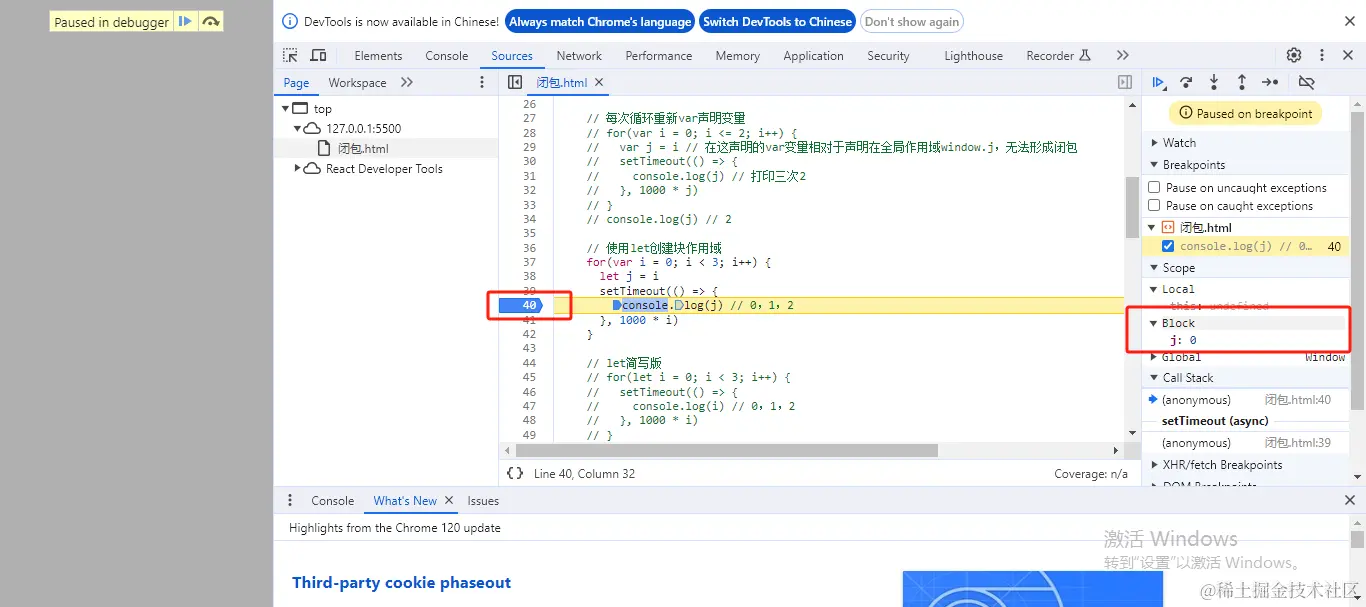
Task: Show more navigator tabs after Workspace
Action: coord(407,83)
